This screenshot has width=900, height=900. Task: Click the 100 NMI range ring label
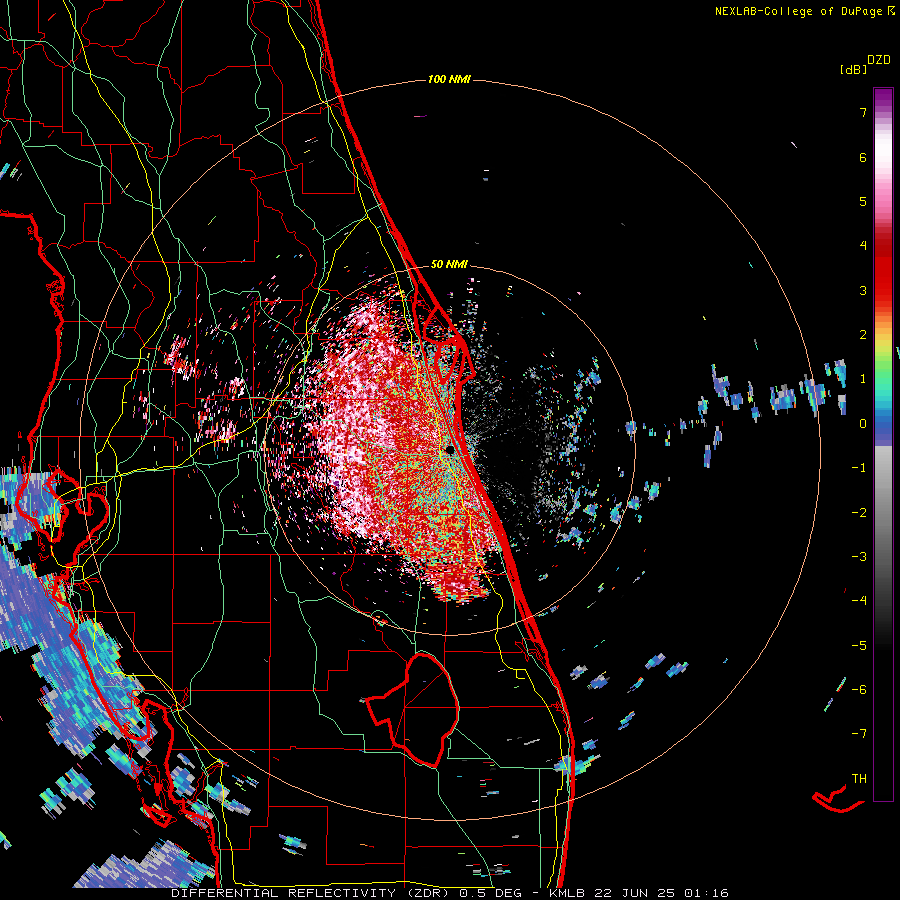[449, 79]
